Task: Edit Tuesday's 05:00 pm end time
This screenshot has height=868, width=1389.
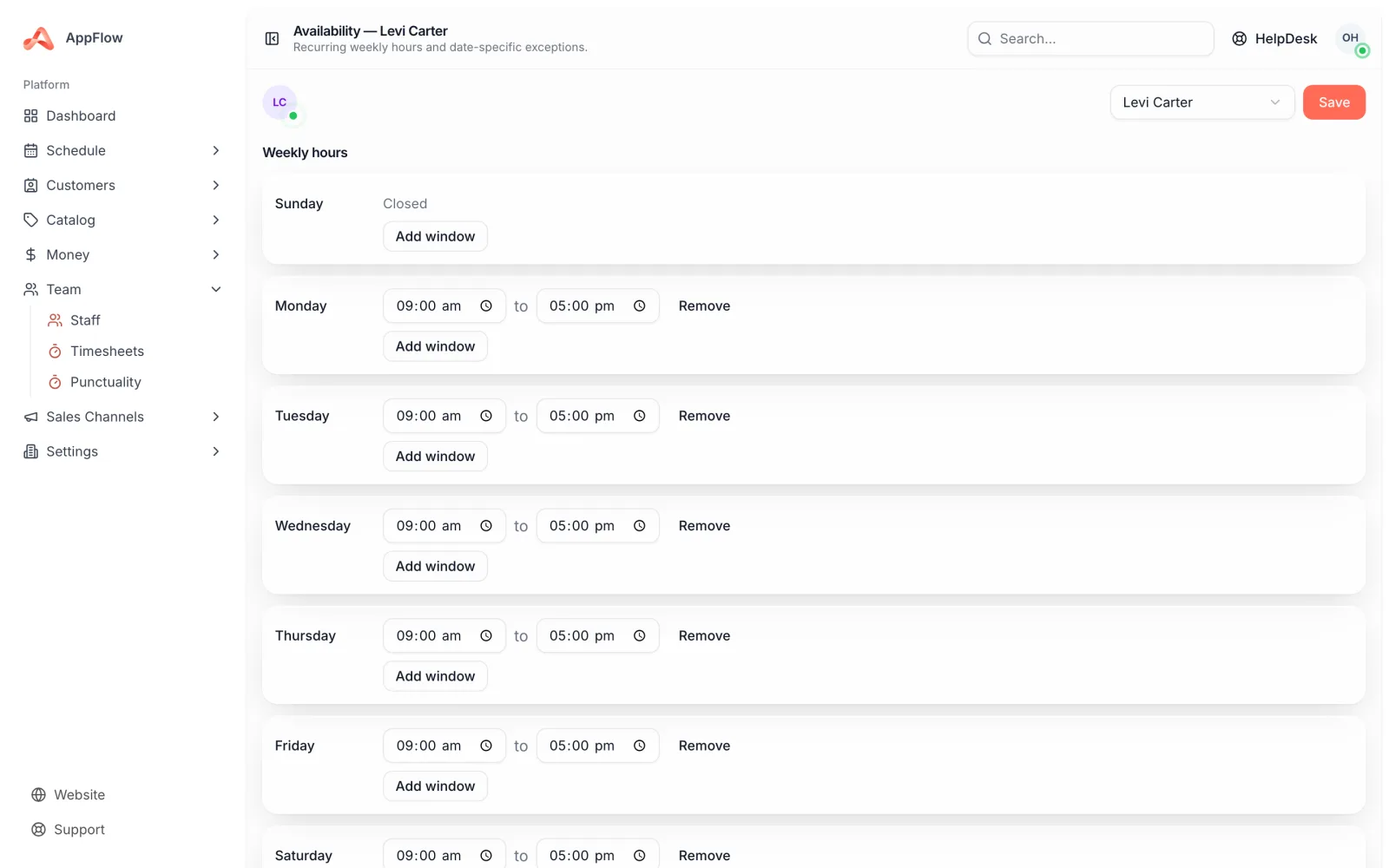Action: click(x=597, y=416)
